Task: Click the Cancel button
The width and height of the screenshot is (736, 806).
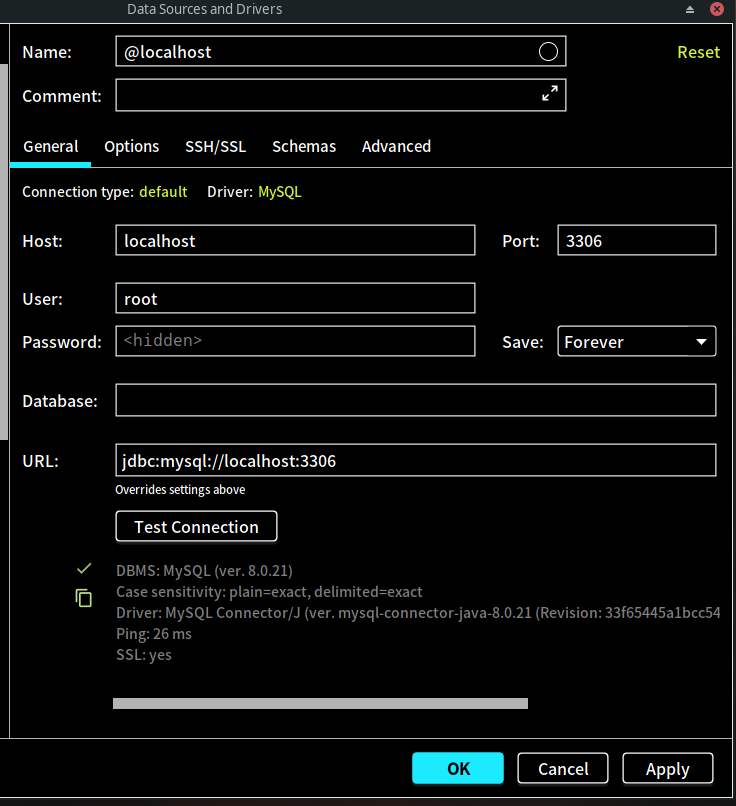Action: (563, 768)
